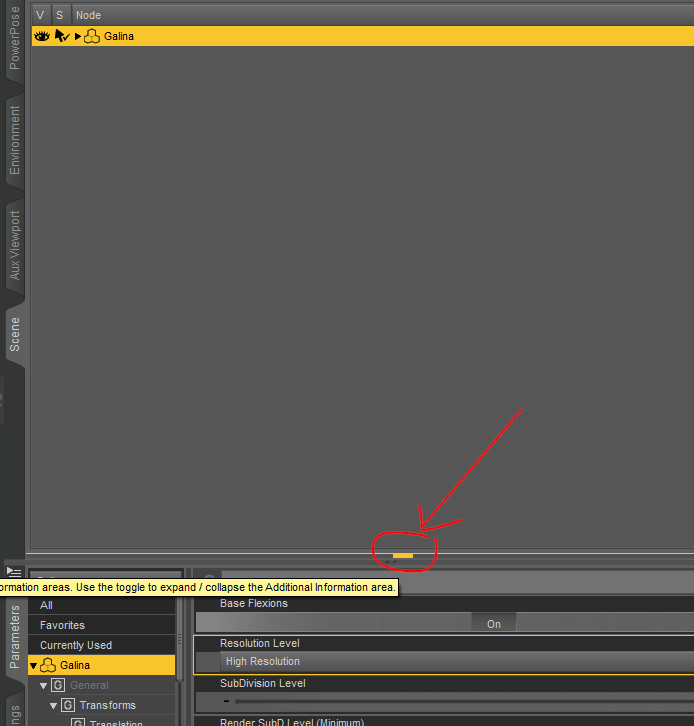694x726 pixels.
Task: Select the Transforms group label
Action: pyautogui.click(x=107, y=705)
